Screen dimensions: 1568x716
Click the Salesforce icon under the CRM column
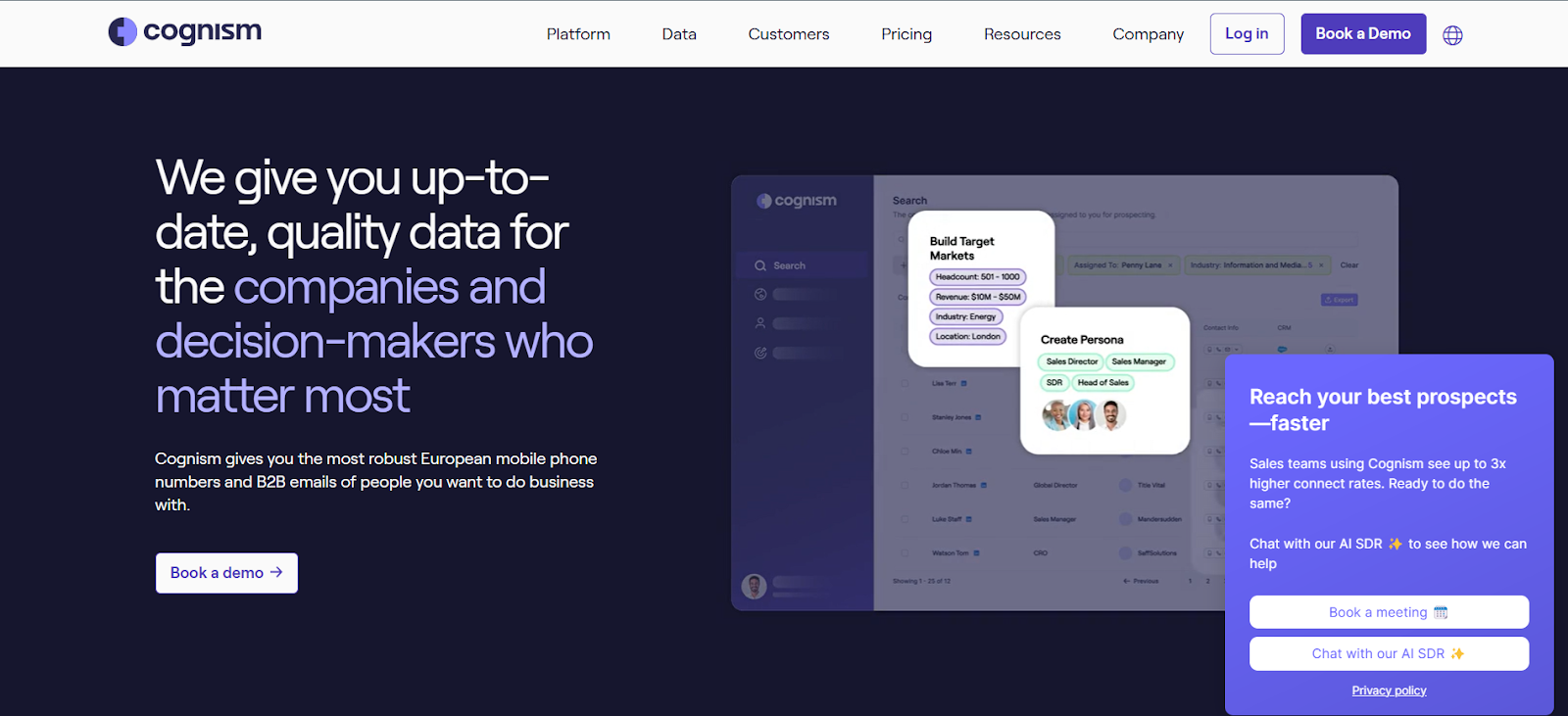[x=1282, y=349]
